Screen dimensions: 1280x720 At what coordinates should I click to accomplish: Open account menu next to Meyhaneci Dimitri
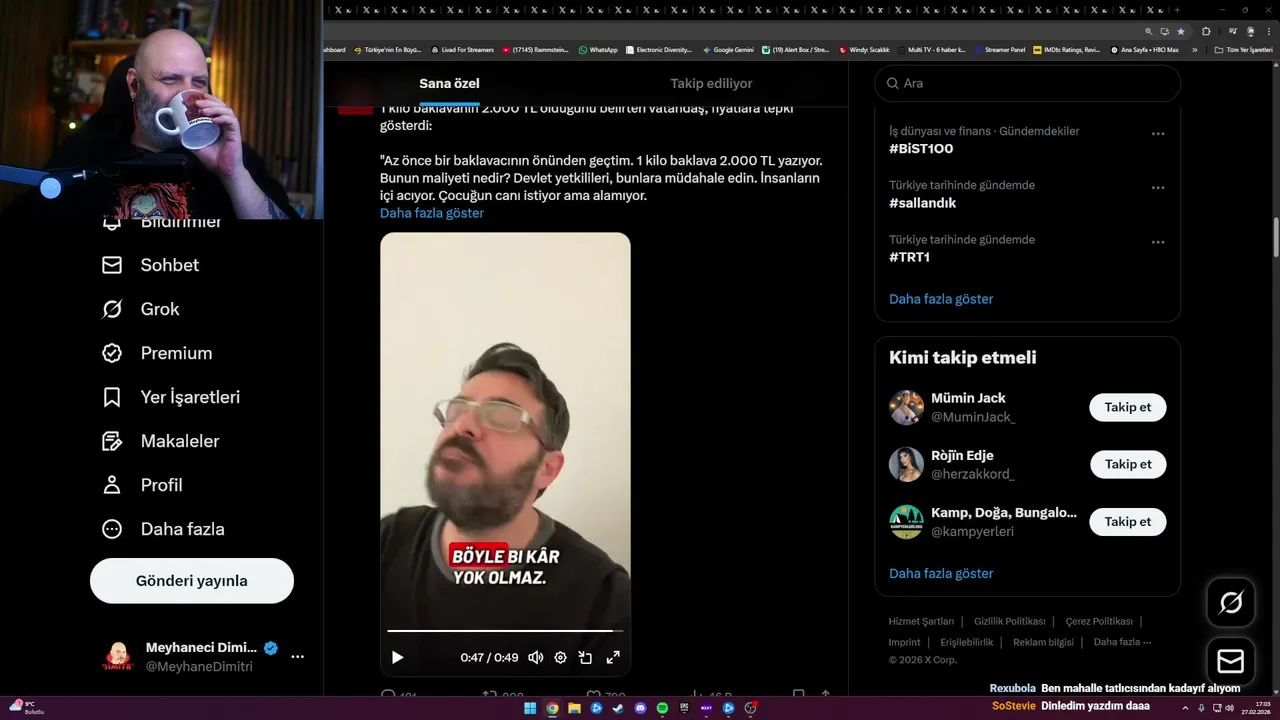(x=297, y=657)
